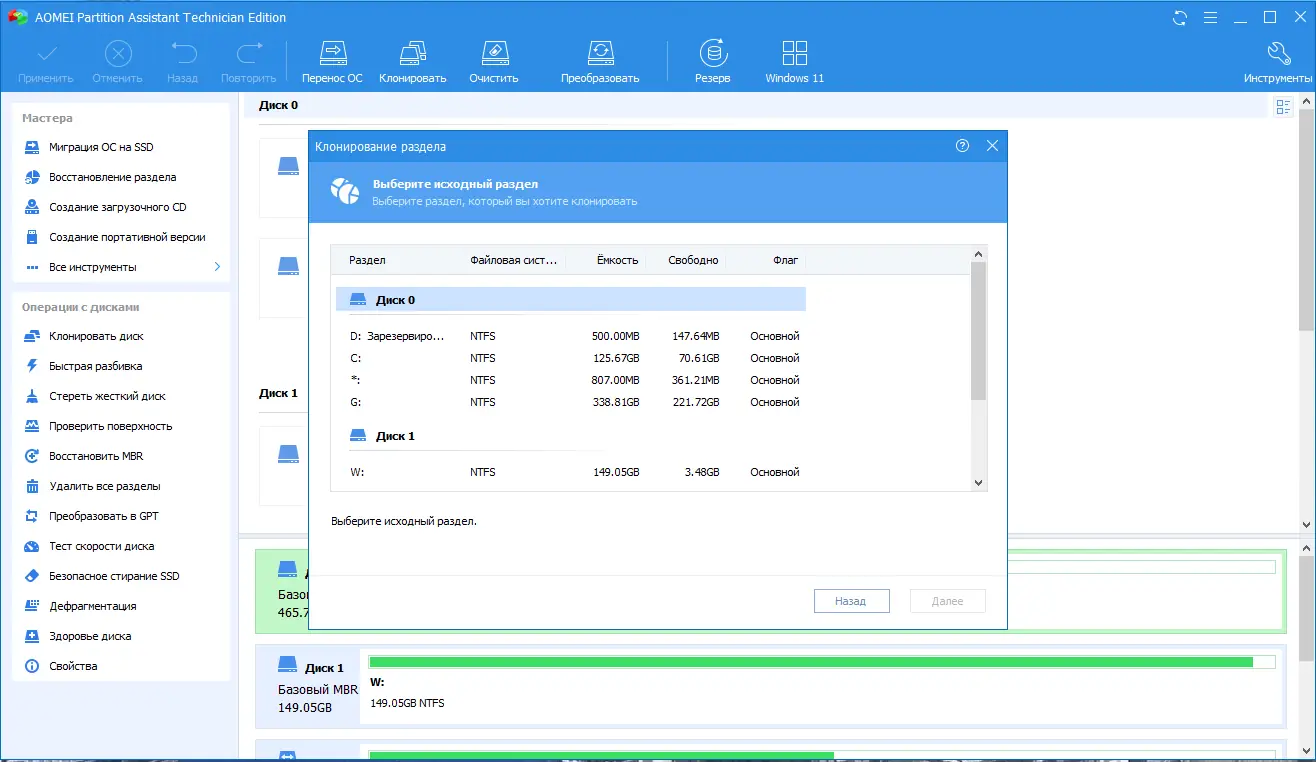Select partition D: Зарезервиро… as source
The width and height of the screenshot is (1316, 762).
pyautogui.click(x=571, y=336)
